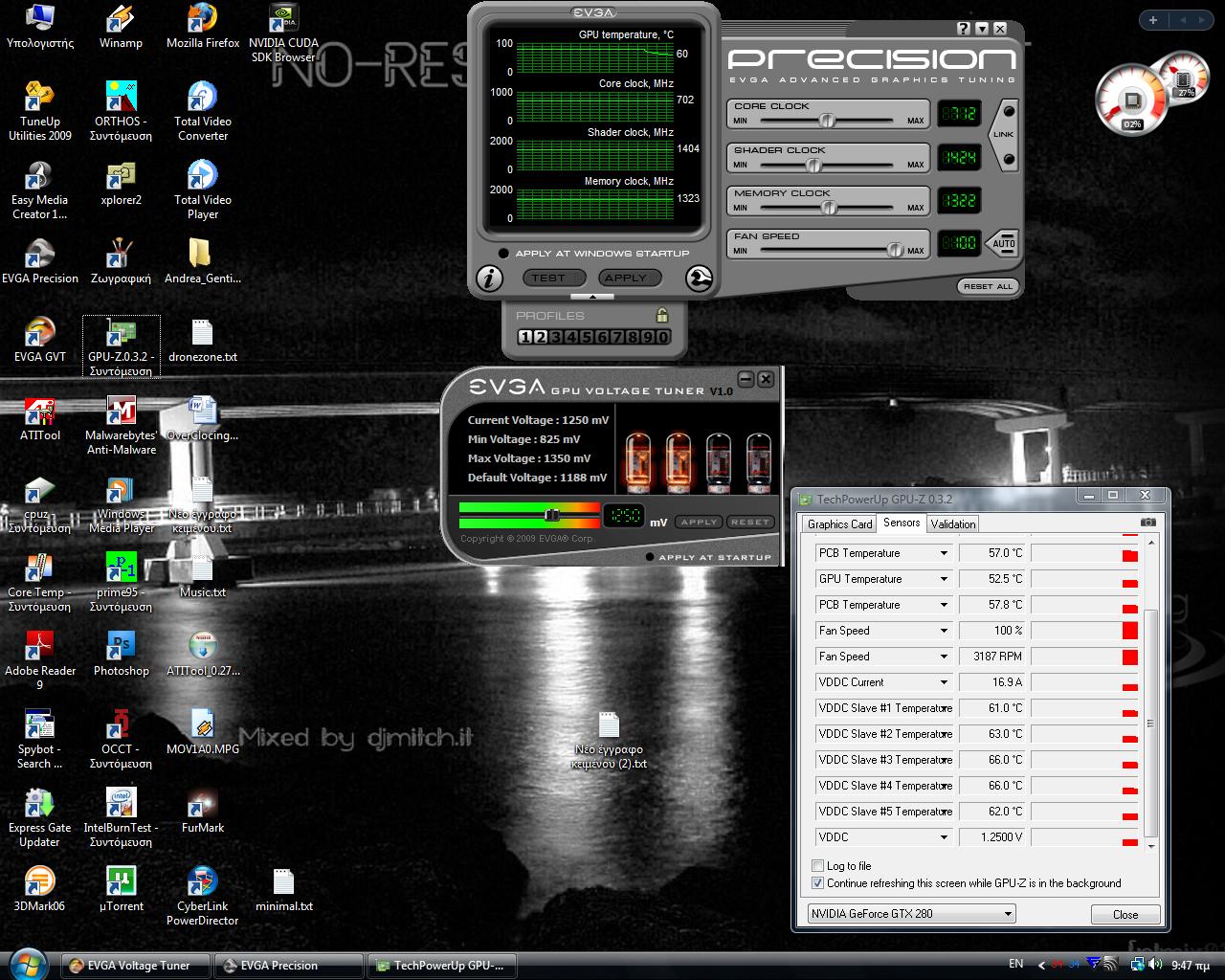This screenshot has width=1225, height=980.
Task: Expand VDDC Current sensor dropdown
Action: [x=944, y=682]
